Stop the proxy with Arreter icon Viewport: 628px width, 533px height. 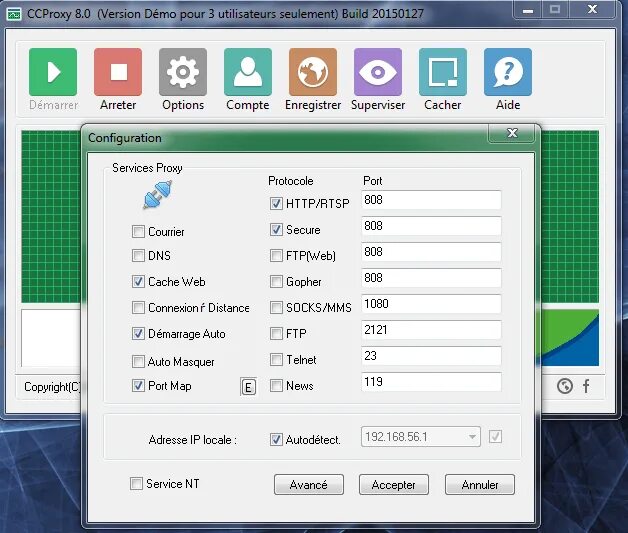(118, 72)
